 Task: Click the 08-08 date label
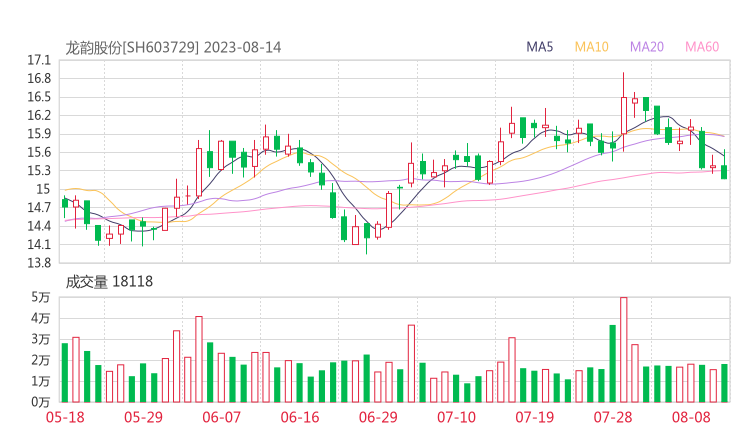point(691,417)
